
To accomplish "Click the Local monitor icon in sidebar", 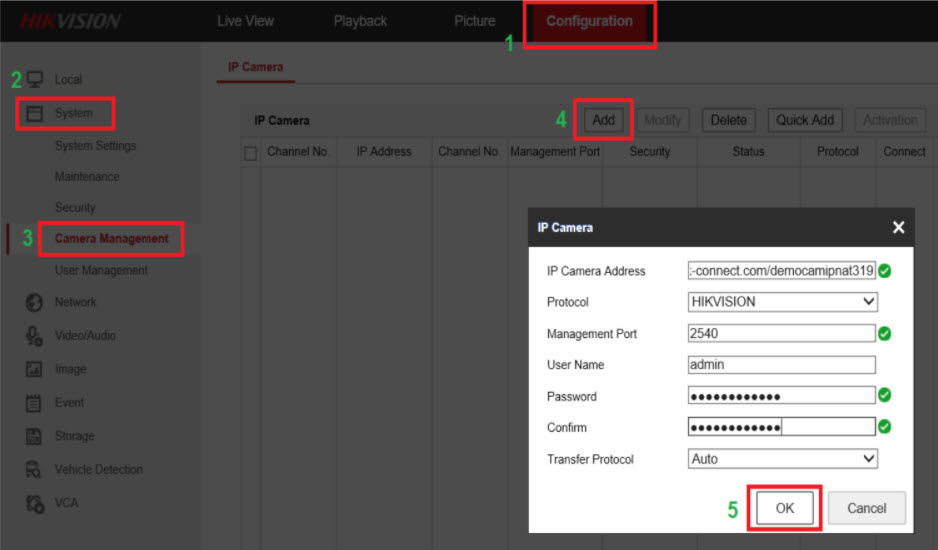I will click(x=35, y=79).
